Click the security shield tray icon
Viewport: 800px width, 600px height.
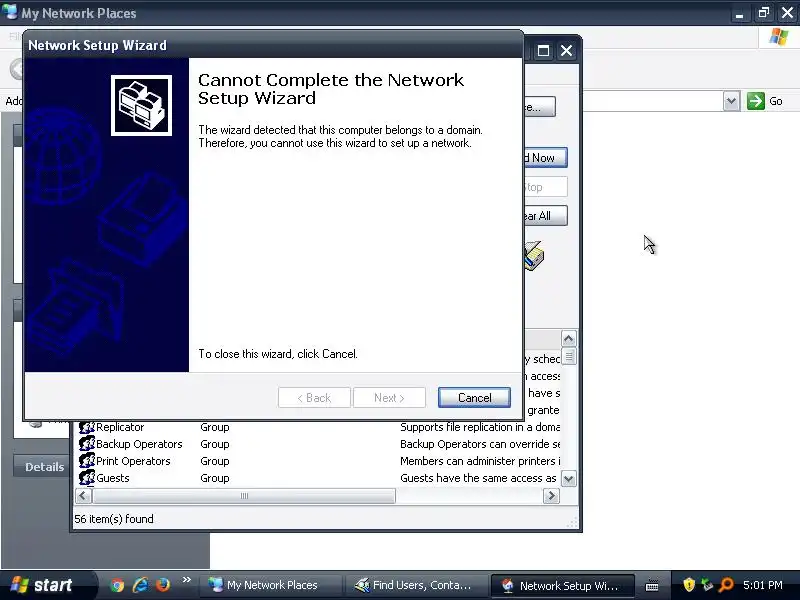(x=689, y=585)
